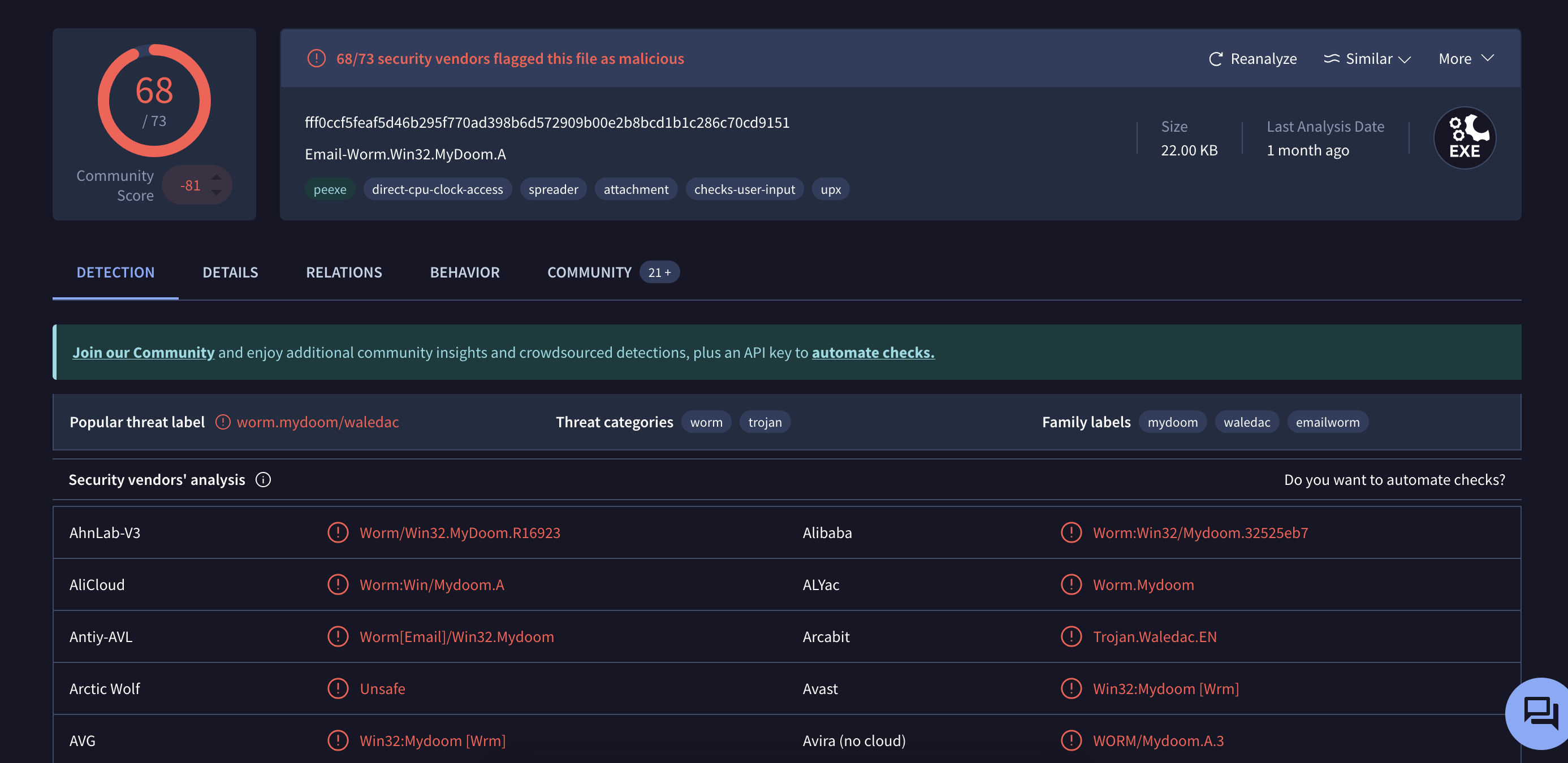The image size is (1568, 763).
Task: Click Trojan.Waledac.EN detection result
Action: (1154, 636)
